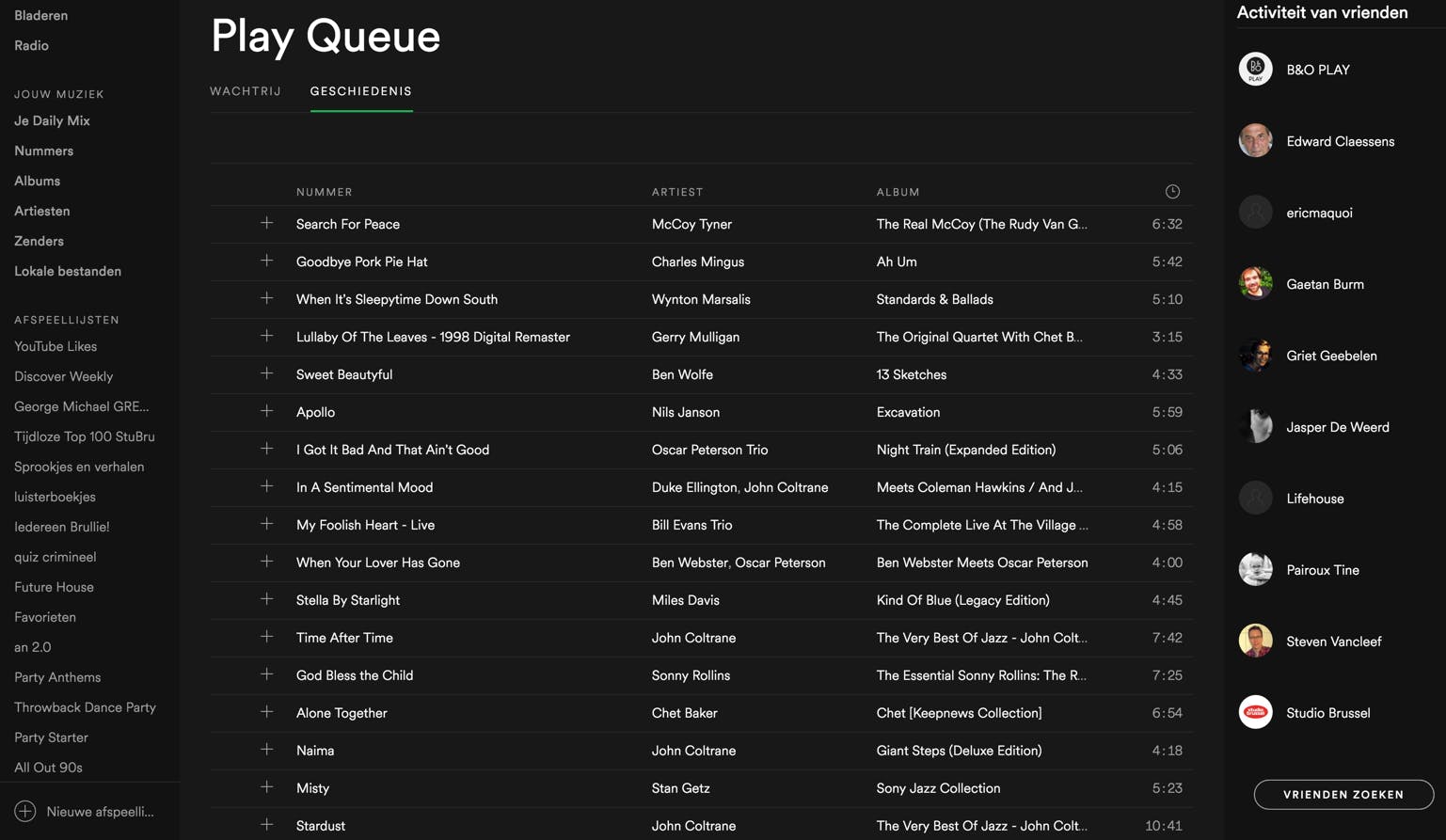
Task: Open artist Stan Getz
Action: pos(681,788)
